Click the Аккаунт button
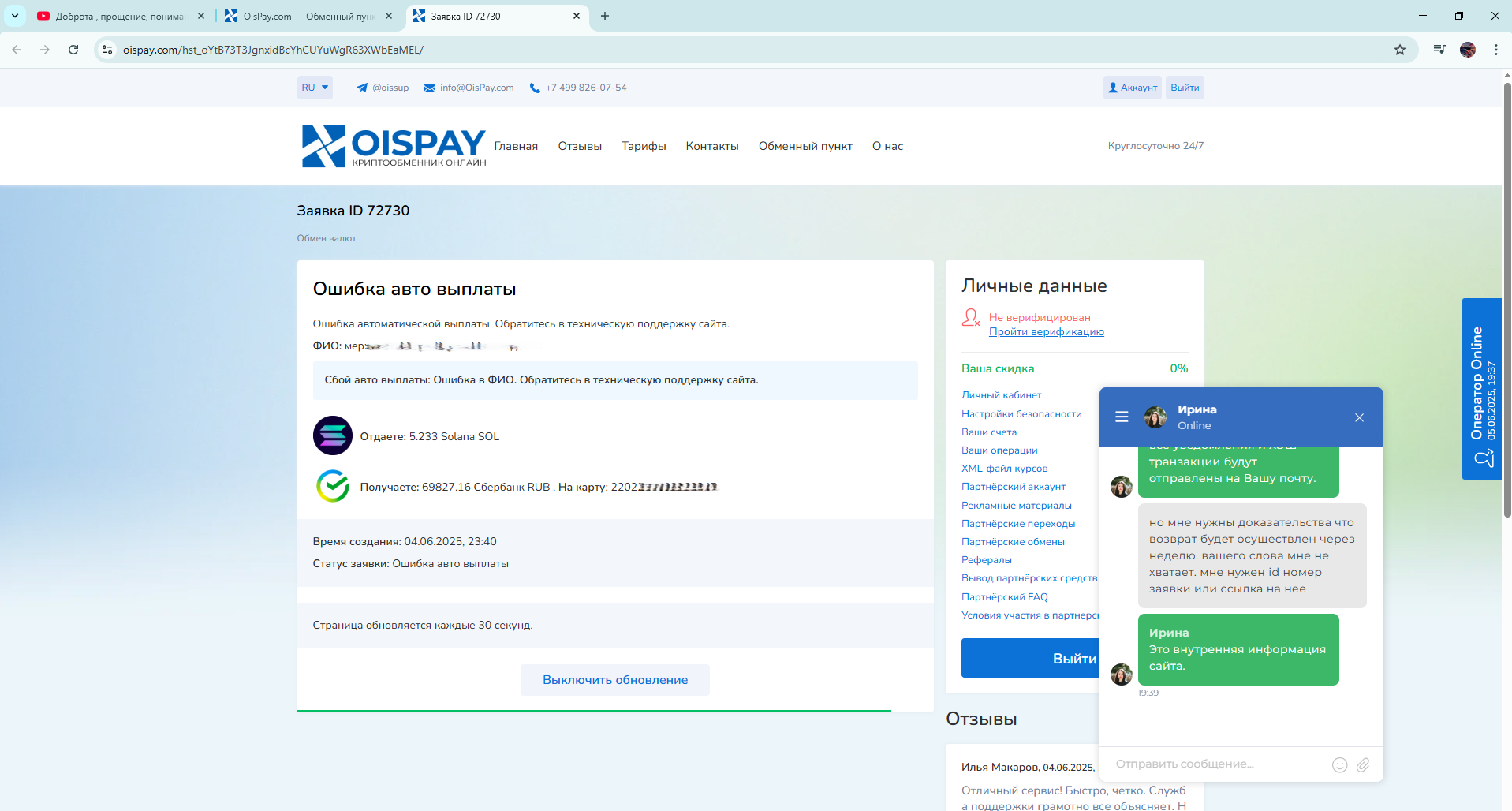The image size is (1512, 811). click(1133, 88)
